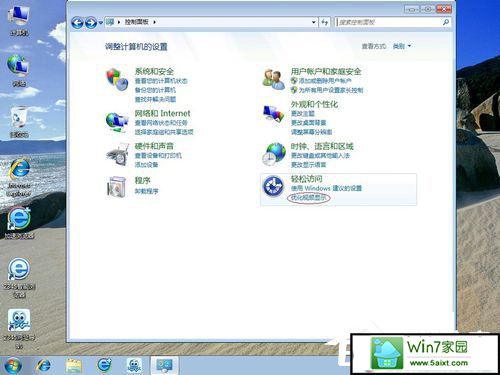Click the 控制面板 breadcrumb
The image size is (500, 375).
(137, 22)
